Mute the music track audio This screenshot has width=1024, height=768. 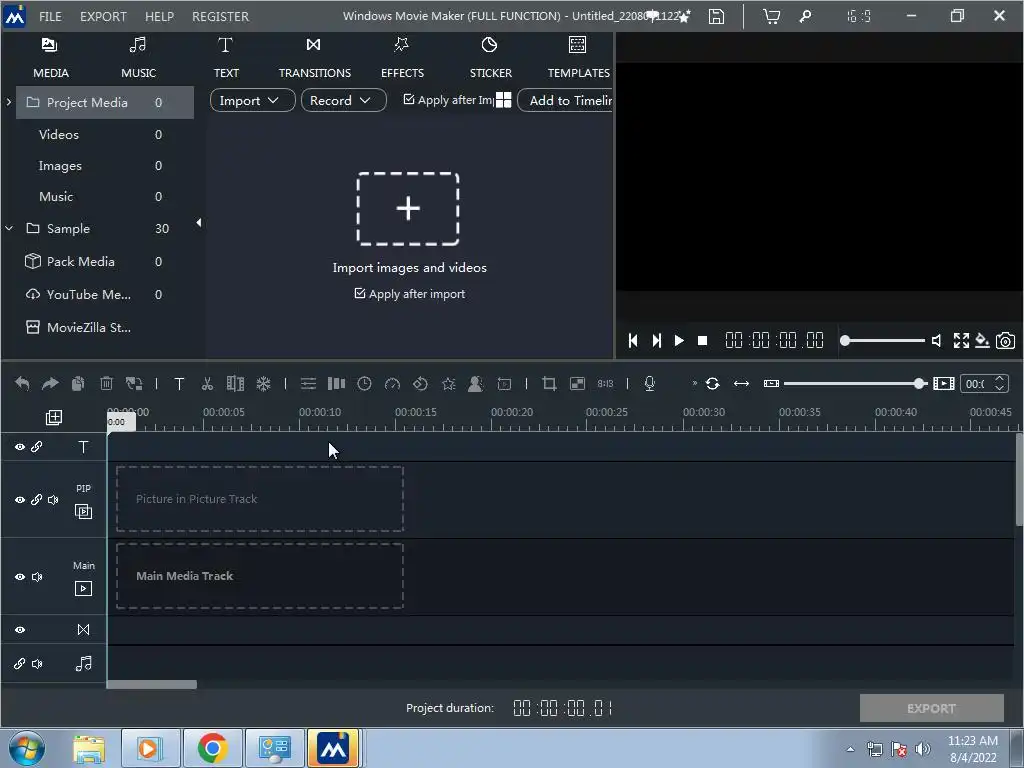37,664
